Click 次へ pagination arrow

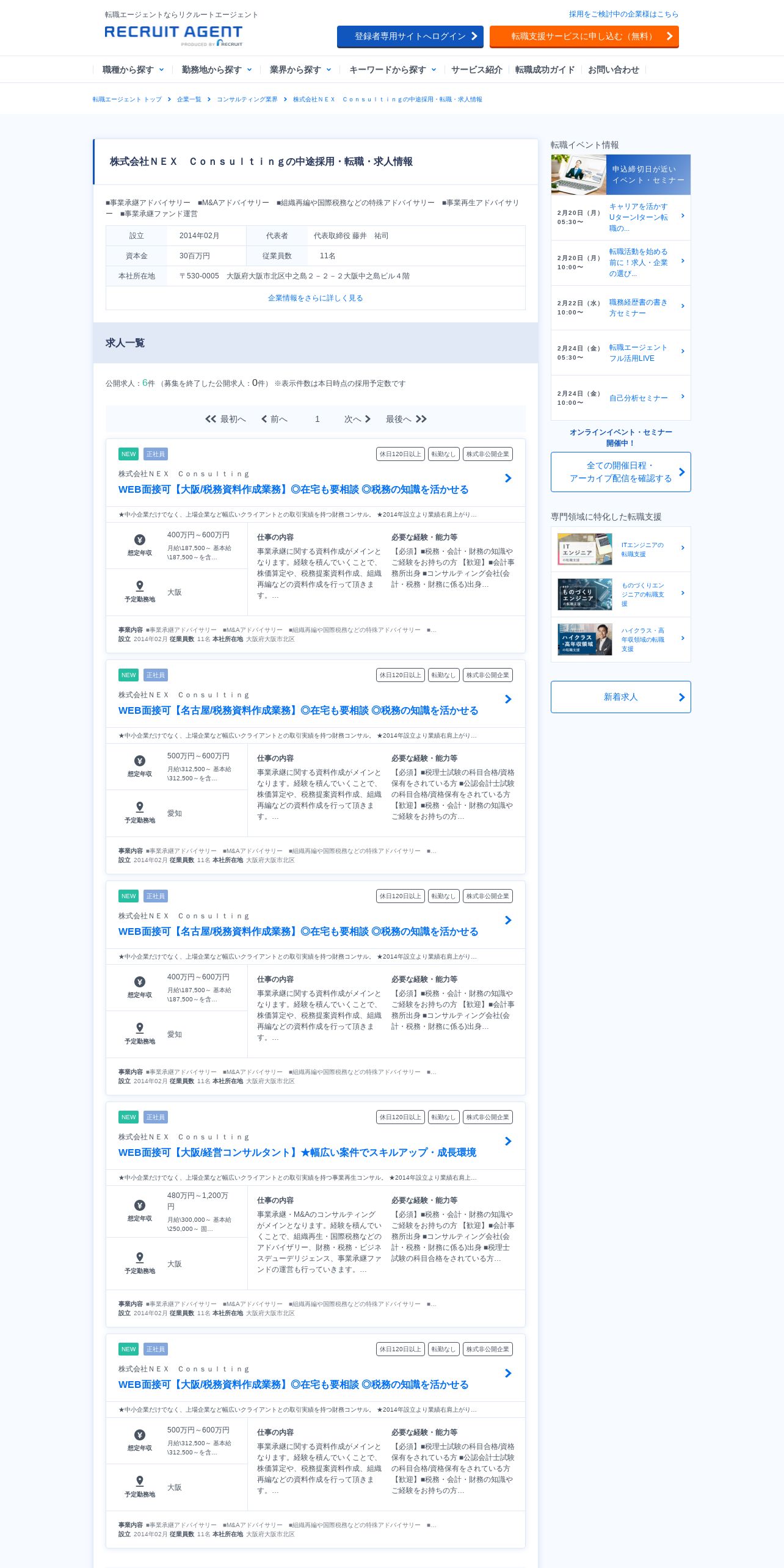357,419
